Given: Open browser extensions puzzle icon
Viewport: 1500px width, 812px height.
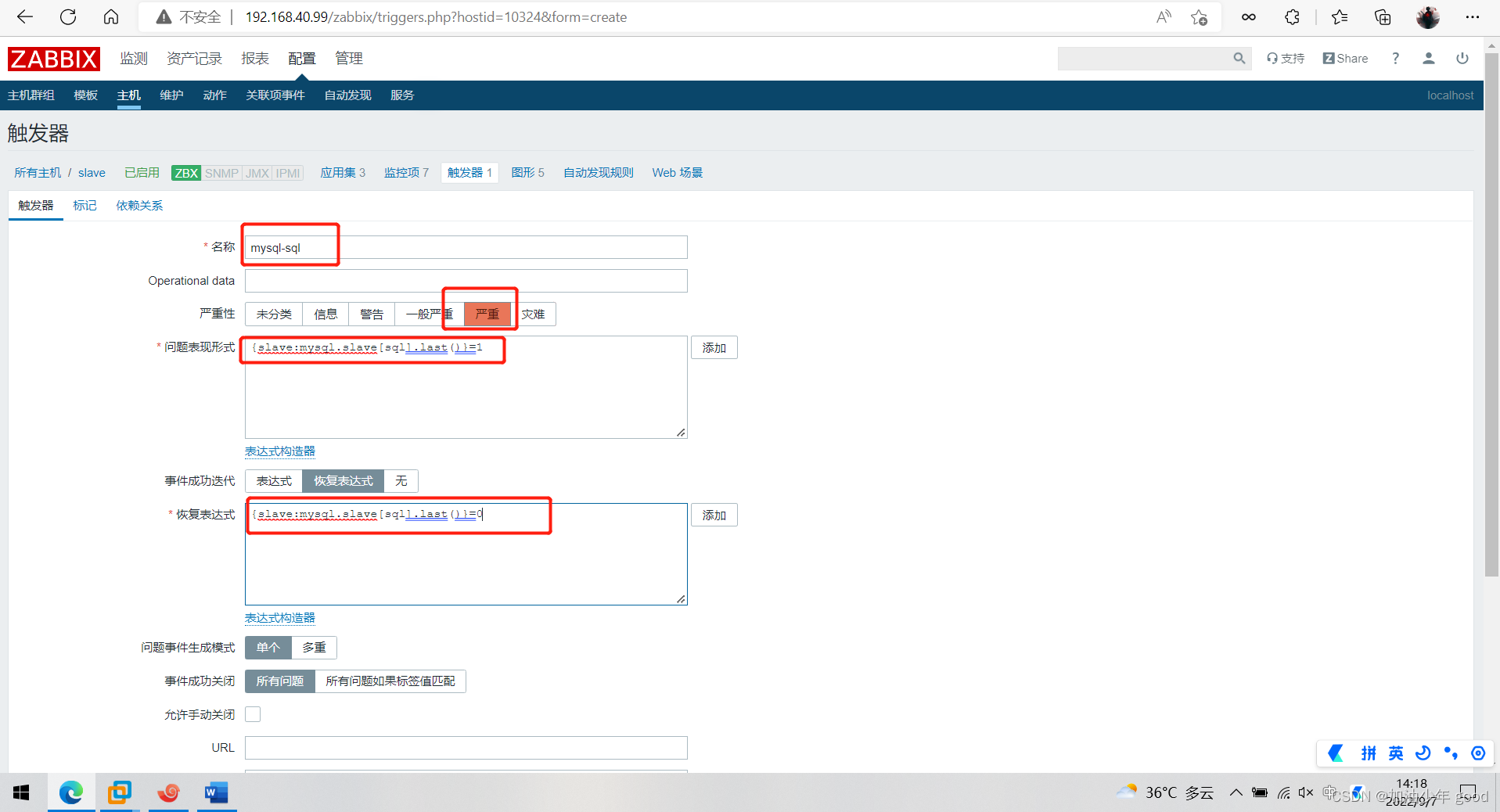Looking at the screenshot, I should 1292,17.
